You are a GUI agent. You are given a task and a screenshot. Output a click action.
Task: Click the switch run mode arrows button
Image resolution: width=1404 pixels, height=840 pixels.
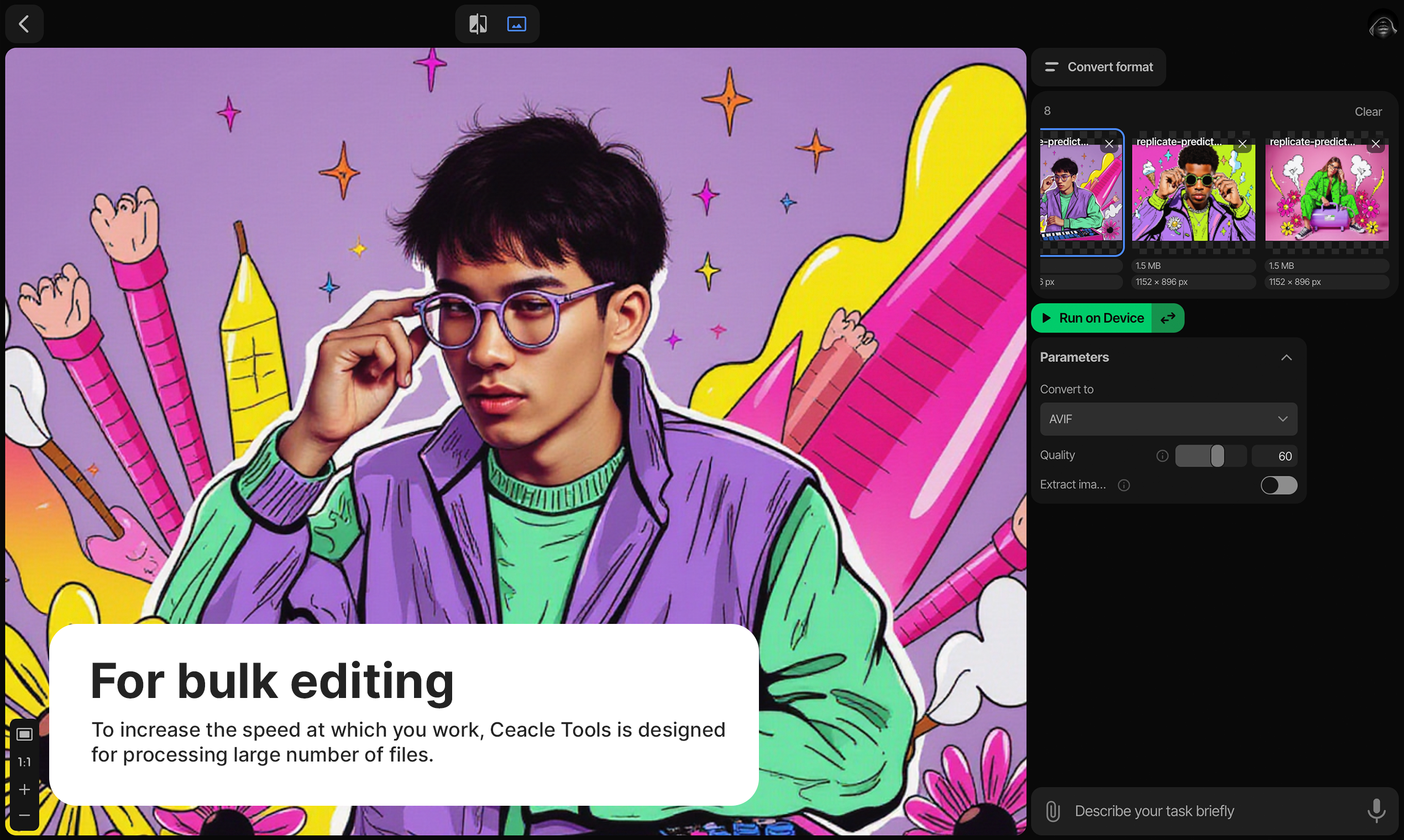(1167, 318)
